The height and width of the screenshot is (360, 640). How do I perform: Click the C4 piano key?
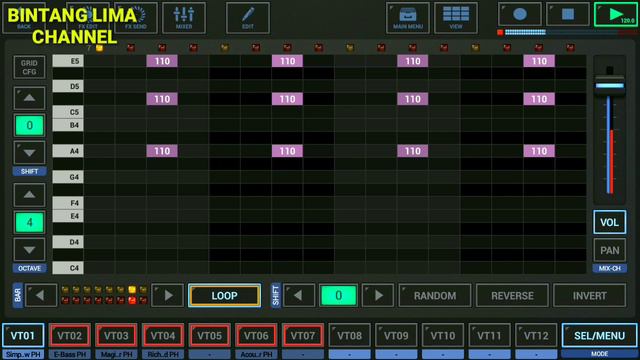68,268
